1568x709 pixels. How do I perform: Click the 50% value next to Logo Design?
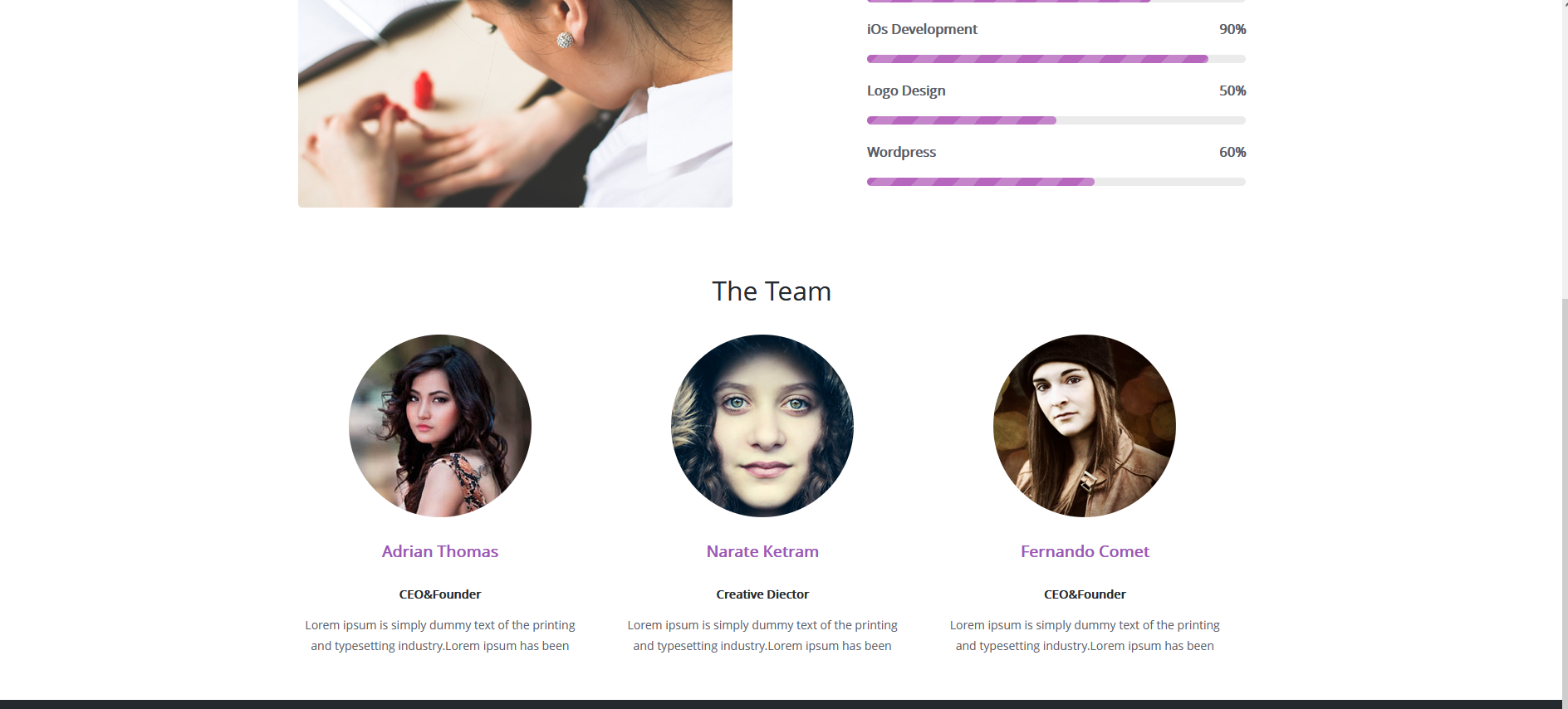(1232, 90)
